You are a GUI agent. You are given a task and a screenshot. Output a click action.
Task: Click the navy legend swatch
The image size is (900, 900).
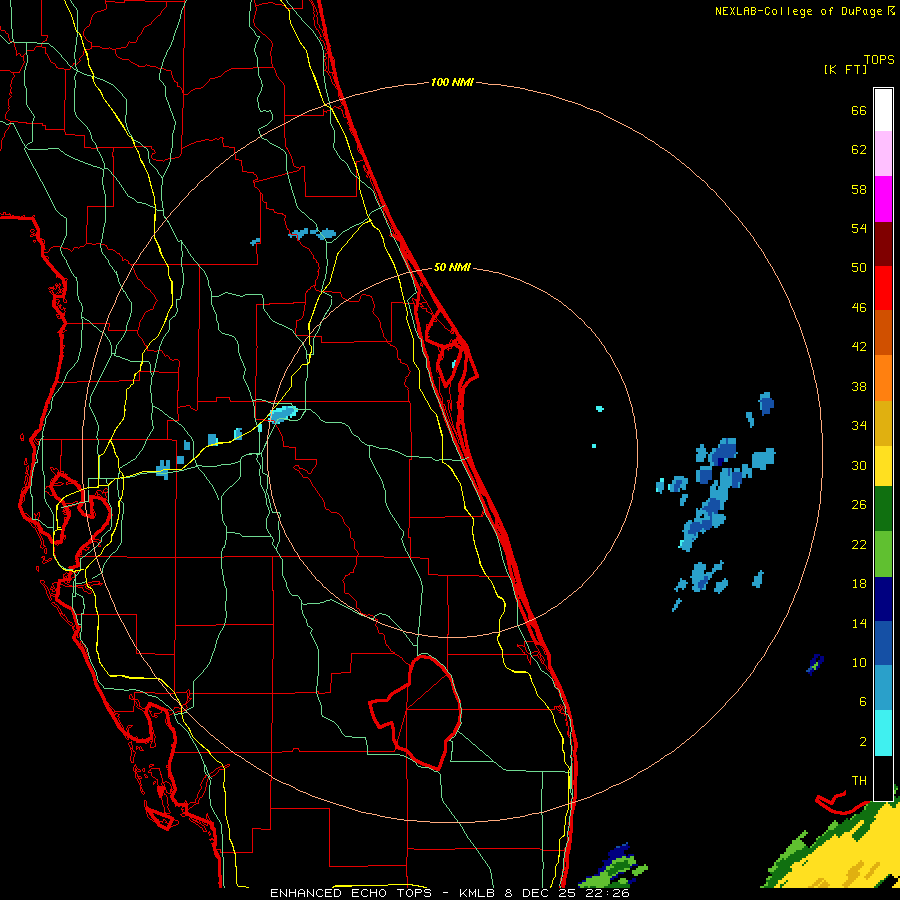tap(883, 599)
